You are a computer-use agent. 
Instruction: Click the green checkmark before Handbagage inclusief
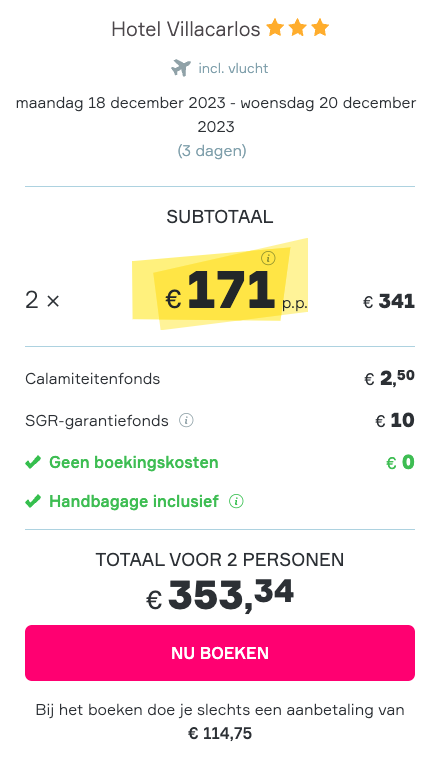click(33, 502)
